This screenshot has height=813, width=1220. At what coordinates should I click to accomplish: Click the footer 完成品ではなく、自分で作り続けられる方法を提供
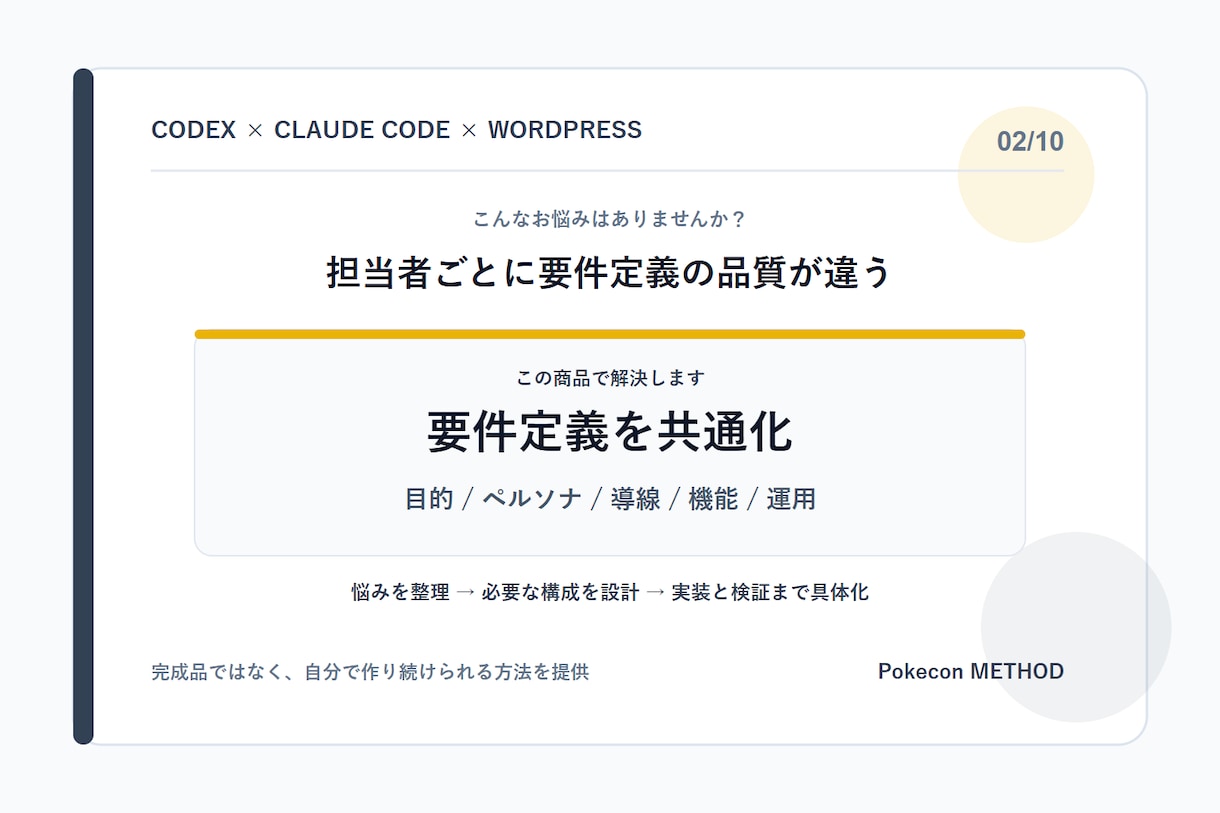[x=370, y=672]
